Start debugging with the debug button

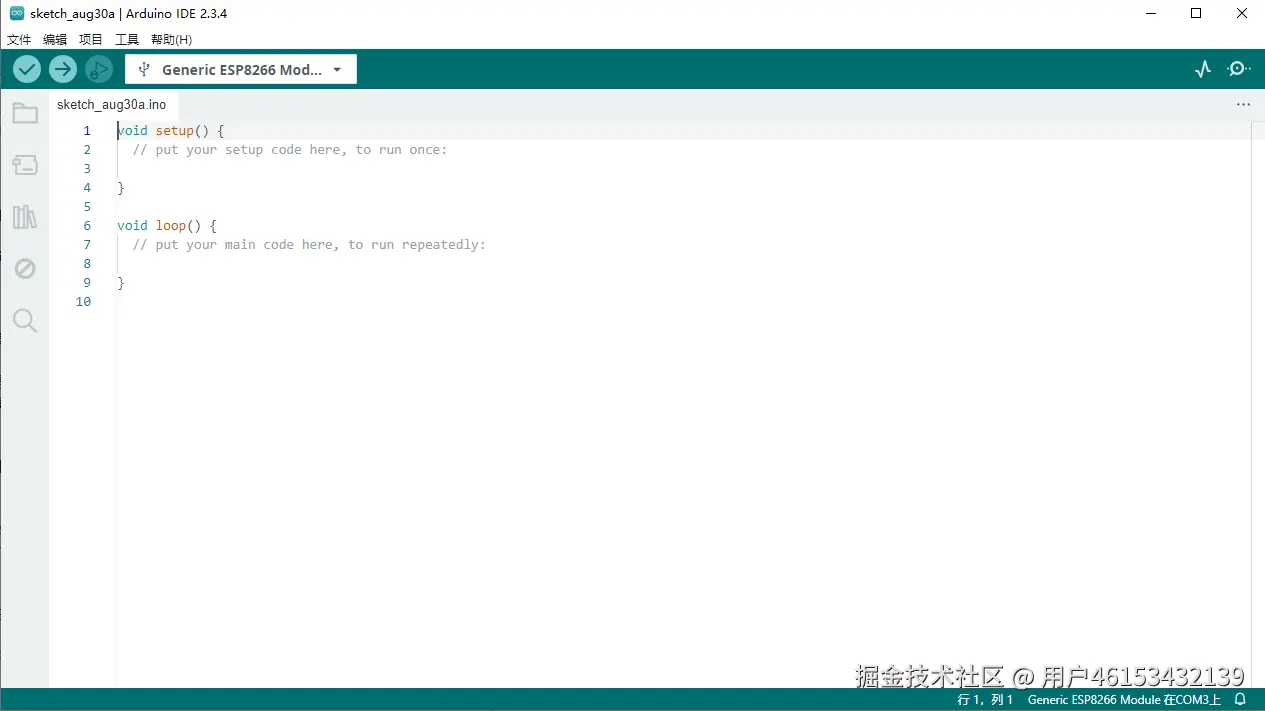click(99, 69)
